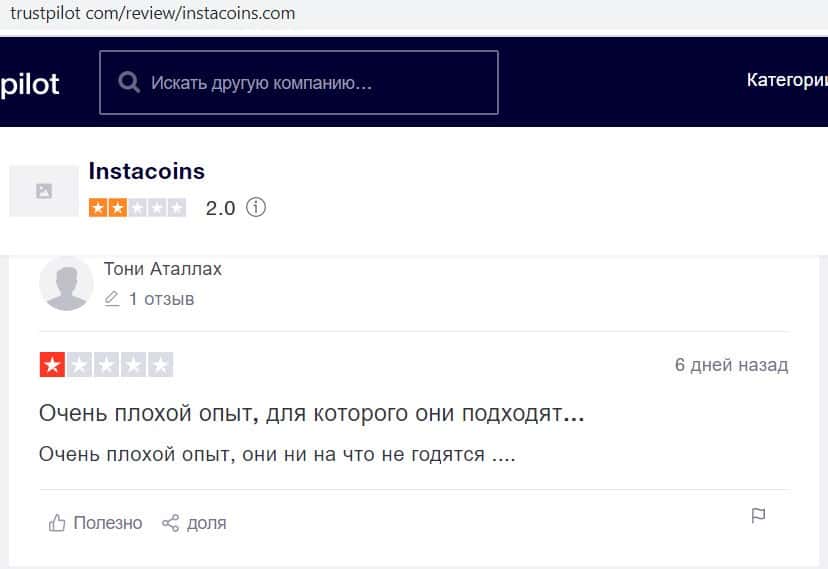Open the Тони Аталлах user avatar
The width and height of the screenshot is (828, 569).
67,283
